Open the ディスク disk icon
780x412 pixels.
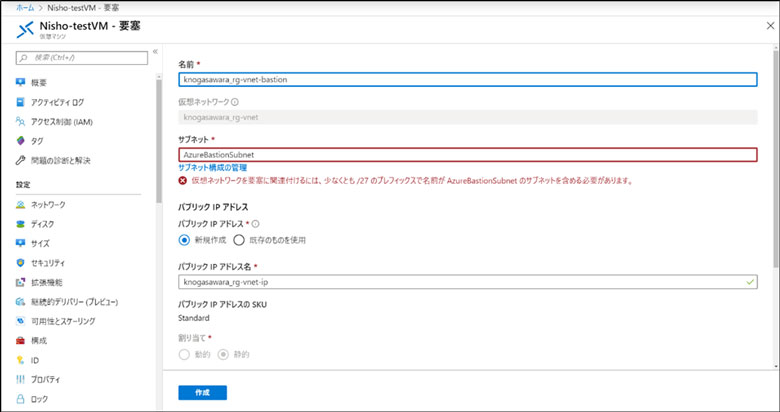click(x=20, y=224)
